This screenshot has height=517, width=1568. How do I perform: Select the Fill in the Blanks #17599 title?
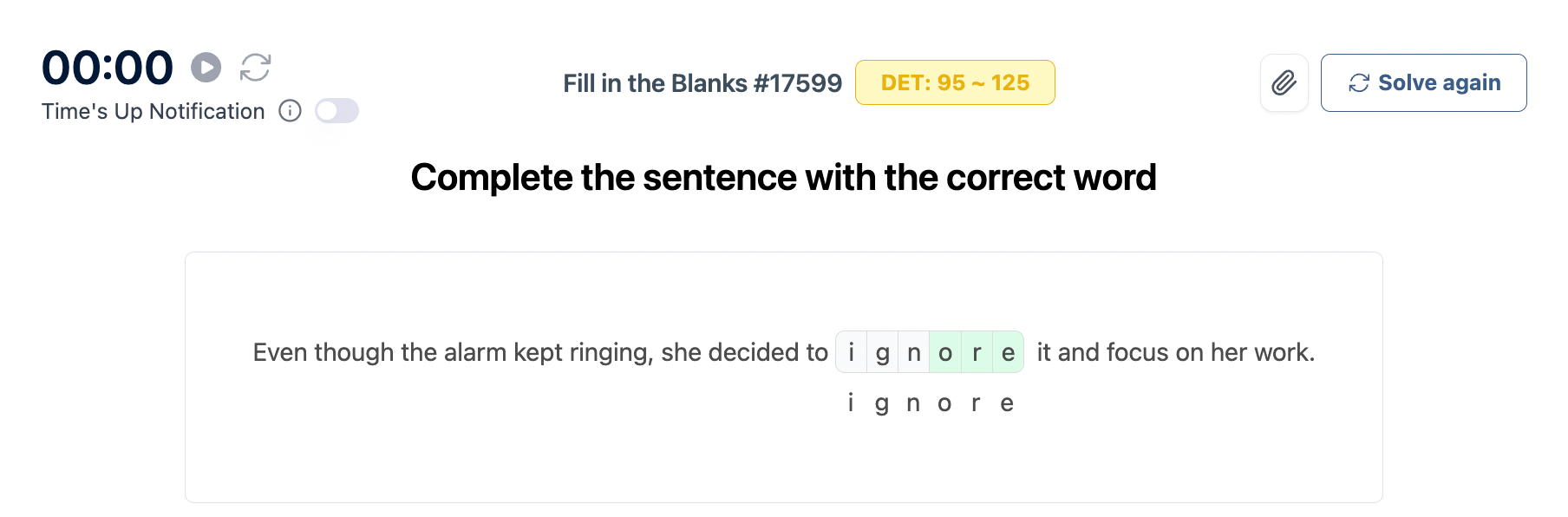pyautogui.click(x=702, y=83)
